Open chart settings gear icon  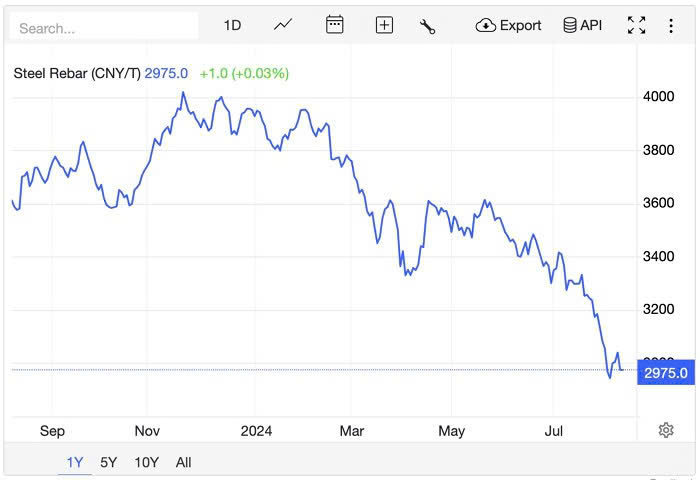point(666,430)
